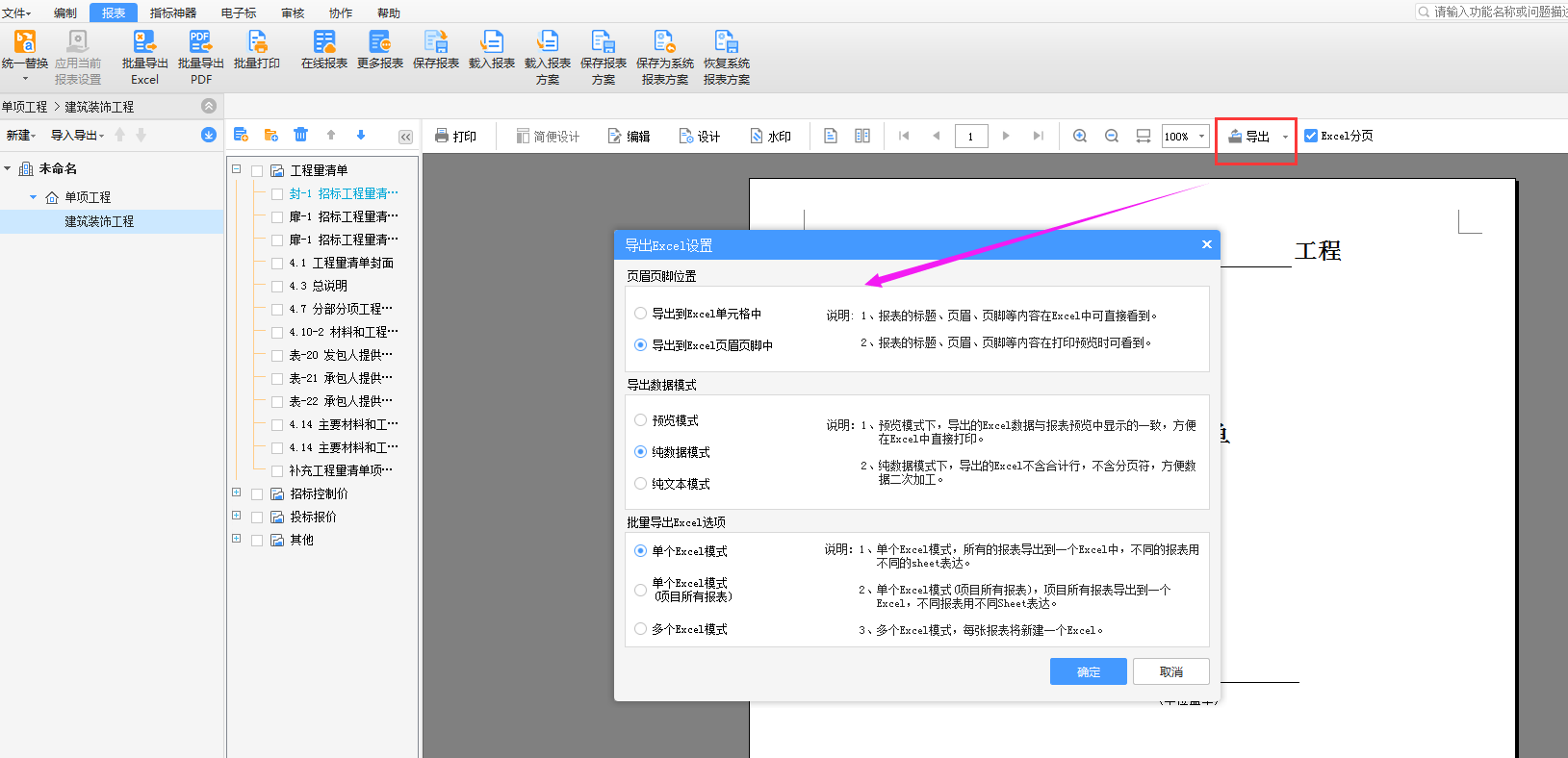Screen dimensions: 1568x758
Task: Click the delete trash icon above report tree
Action: (x=300, y=135)
